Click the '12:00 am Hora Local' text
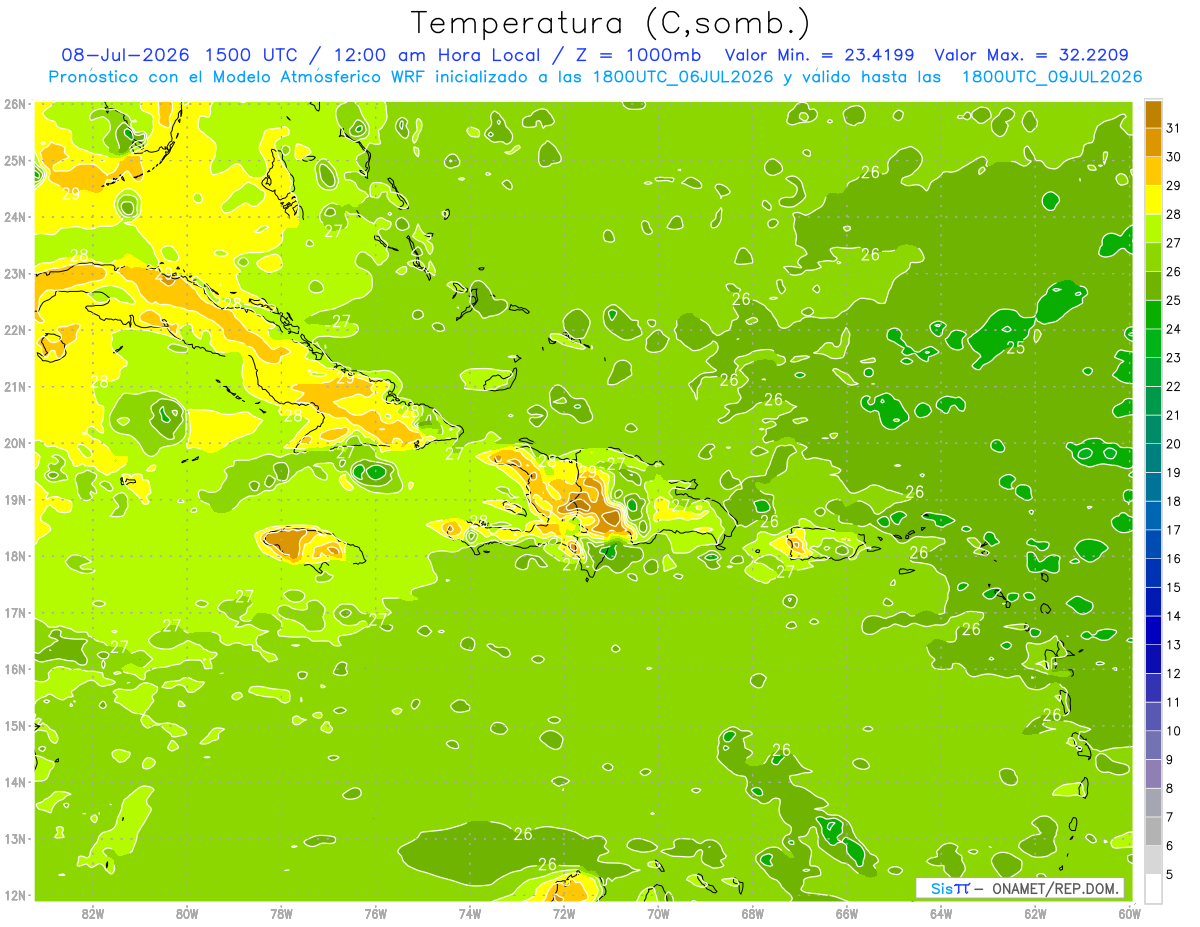 click(439, 55)
